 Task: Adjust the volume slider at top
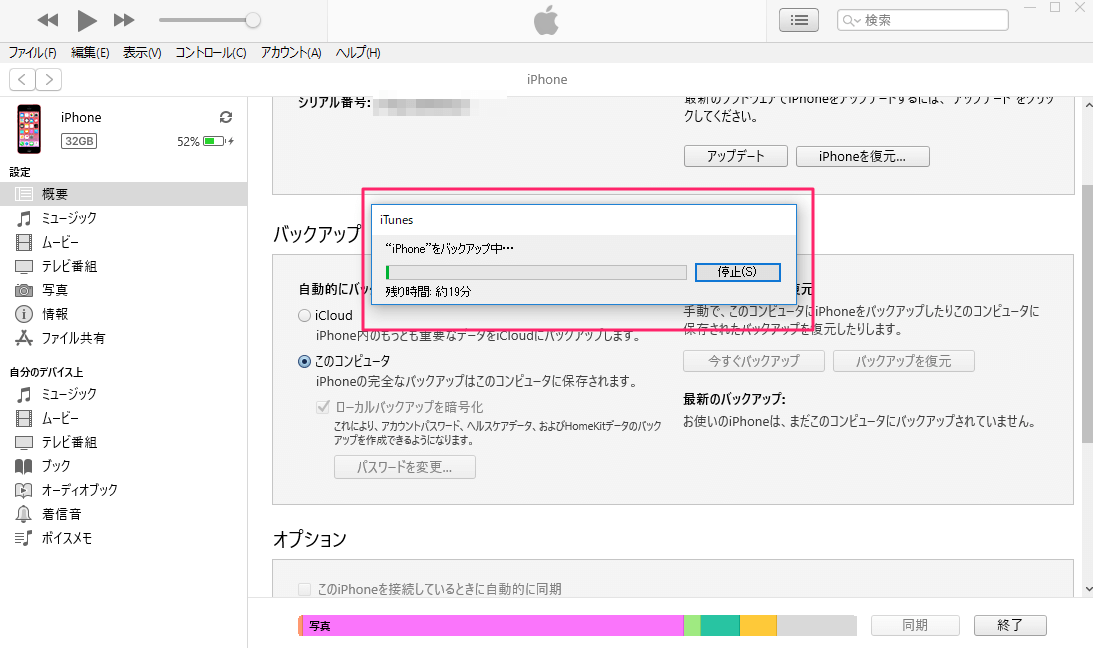(253, 20)
